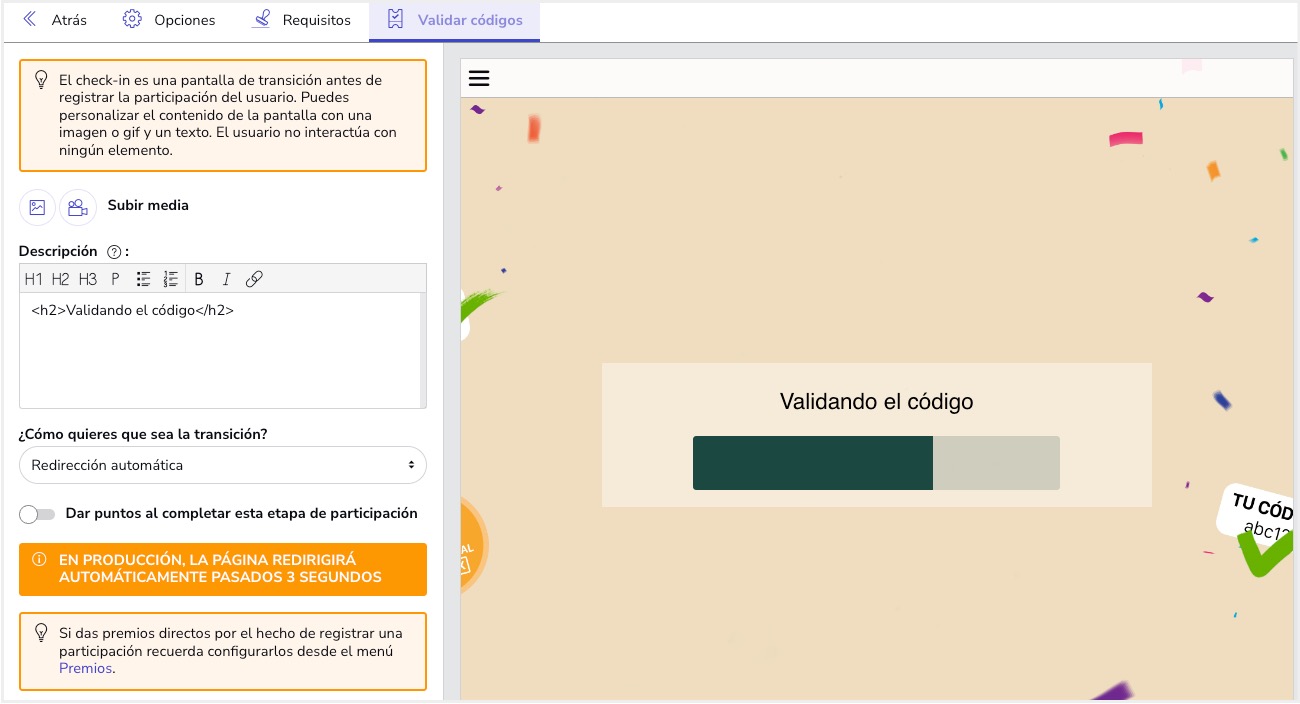Click the Descripción help question icon

[x=113, y=252]
